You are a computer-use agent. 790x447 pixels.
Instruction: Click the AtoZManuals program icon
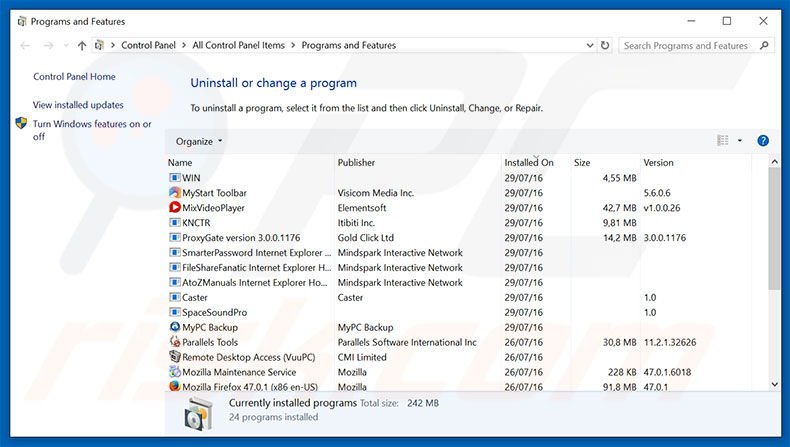(x=174, y=282)
